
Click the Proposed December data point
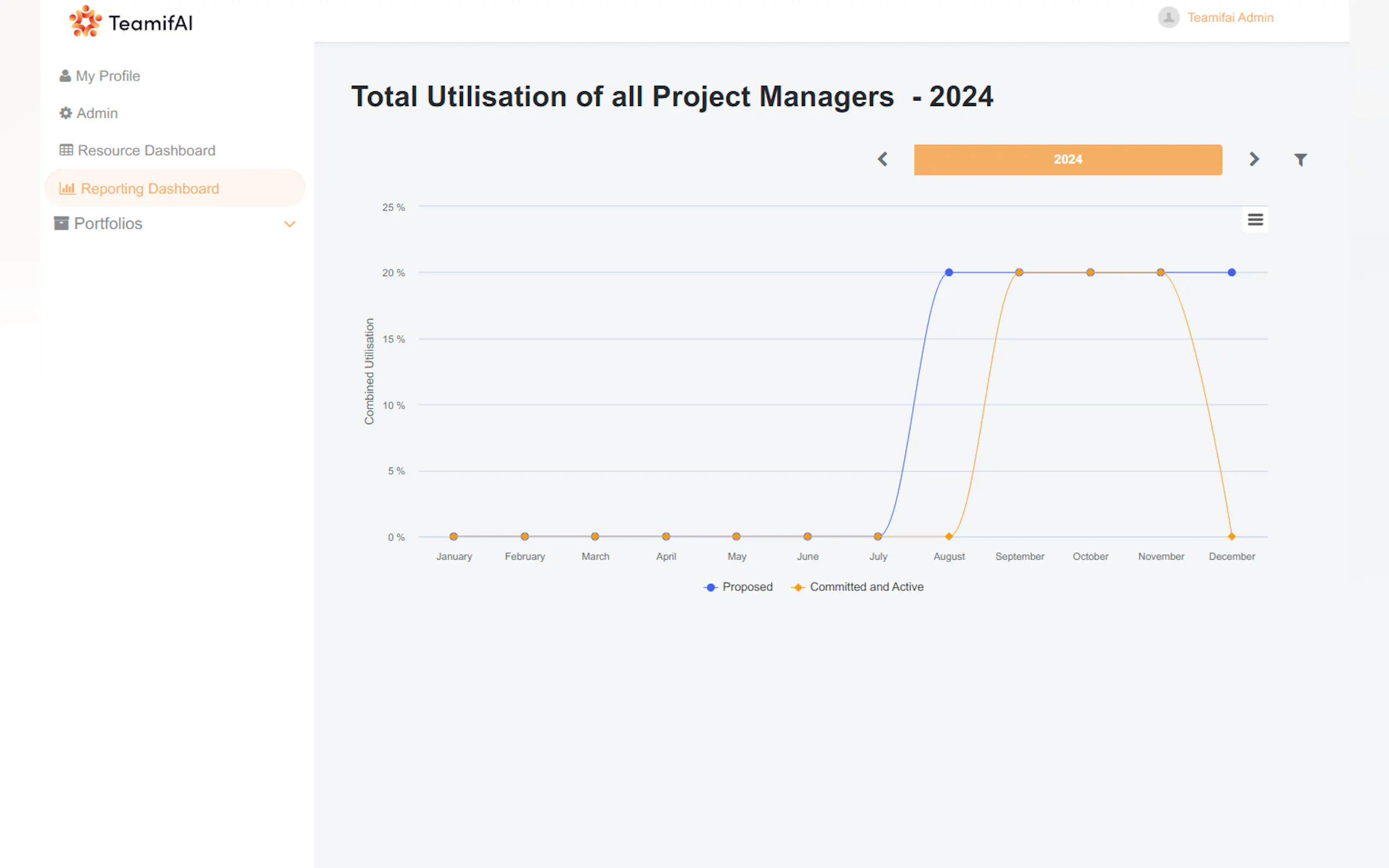(x=1231, y=272)
